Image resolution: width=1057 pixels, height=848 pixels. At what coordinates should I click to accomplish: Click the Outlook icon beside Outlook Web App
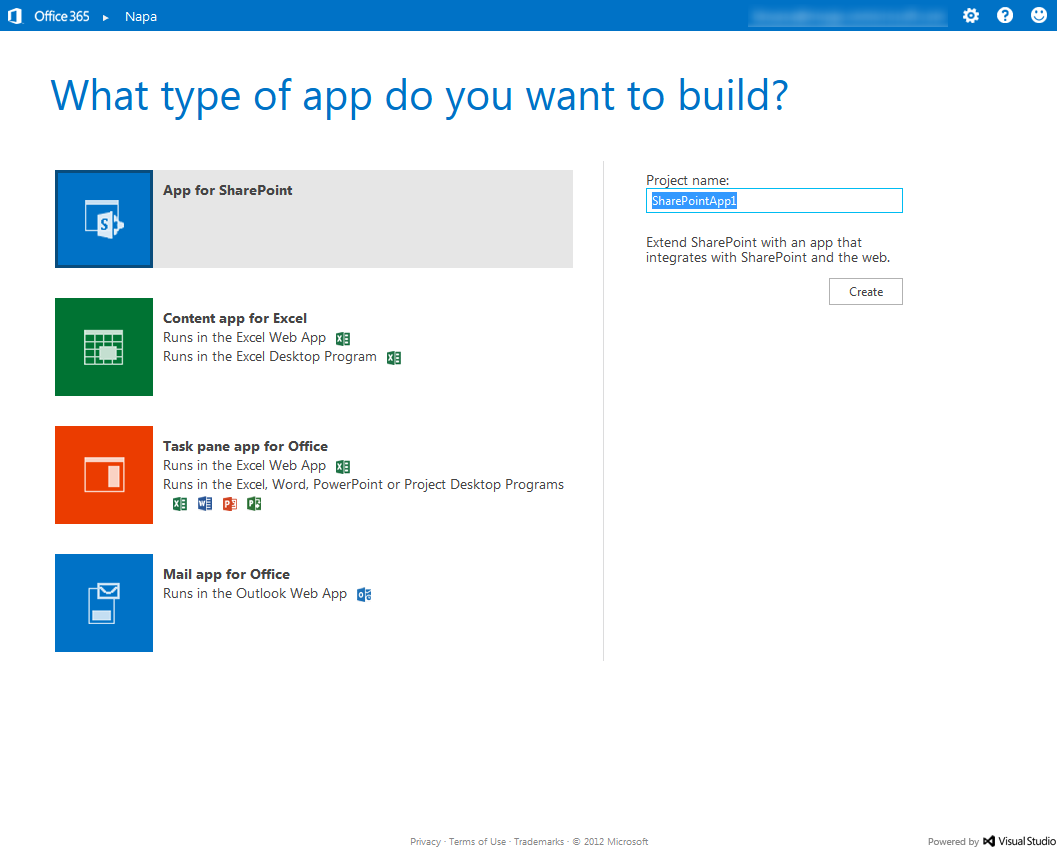[364, 595]
